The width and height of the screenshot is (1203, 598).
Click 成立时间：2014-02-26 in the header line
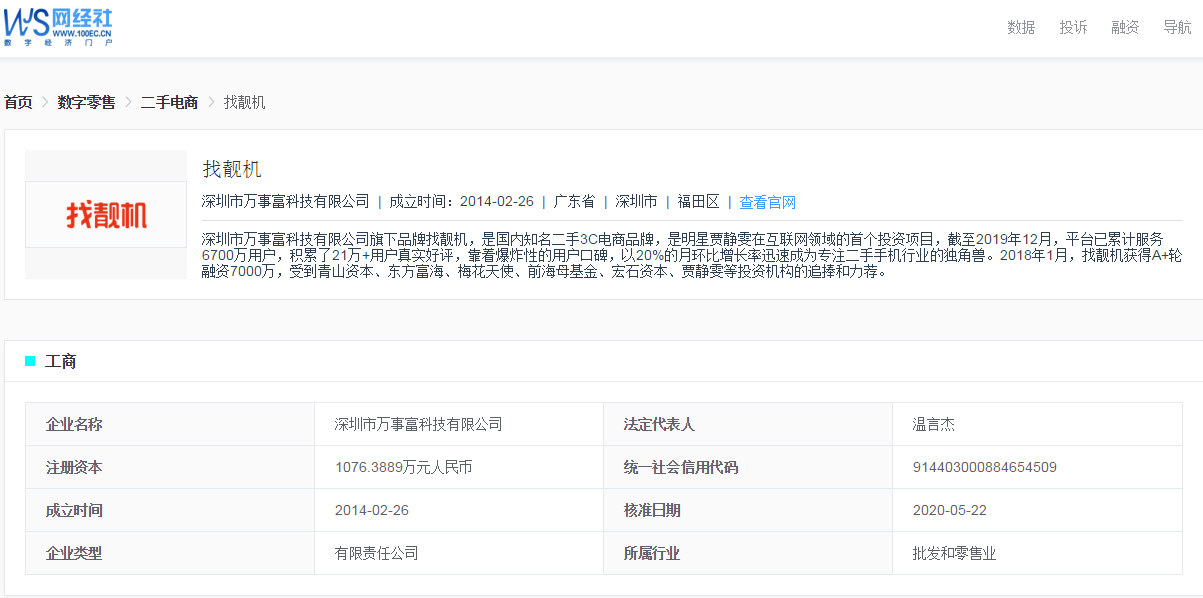click(461, 202)
